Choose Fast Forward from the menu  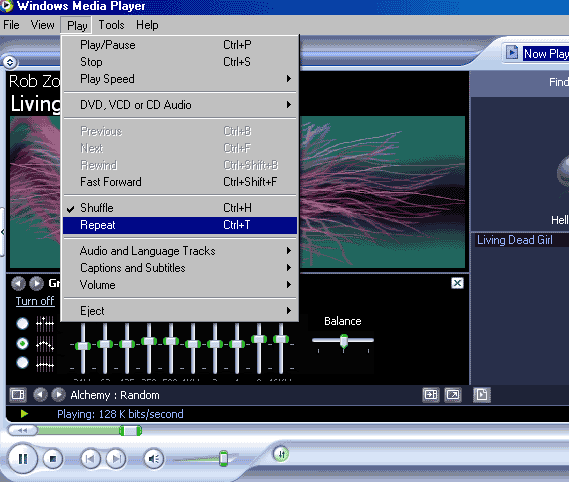[180, 182]
